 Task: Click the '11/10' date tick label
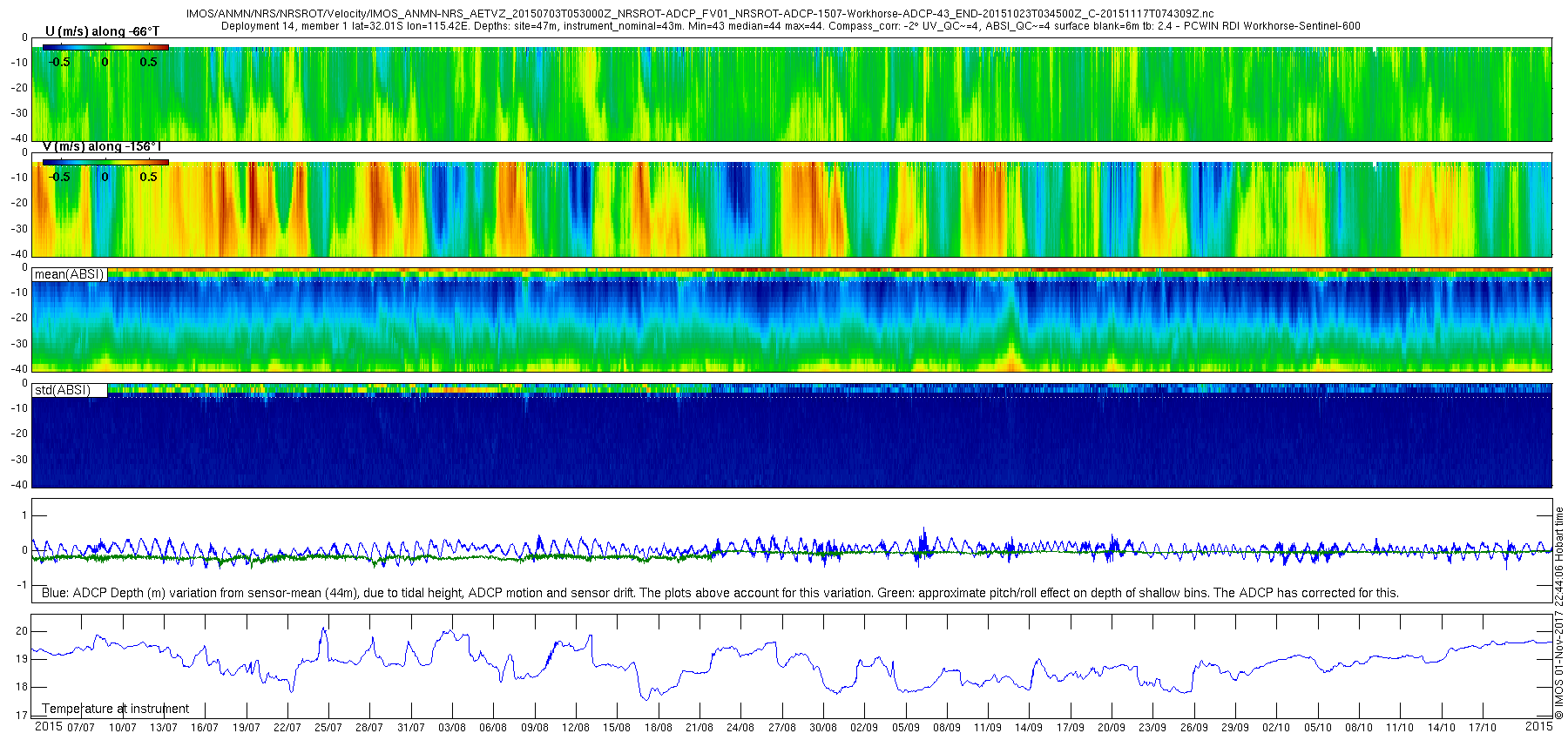pyautogui.click(x=1400, y=728)
